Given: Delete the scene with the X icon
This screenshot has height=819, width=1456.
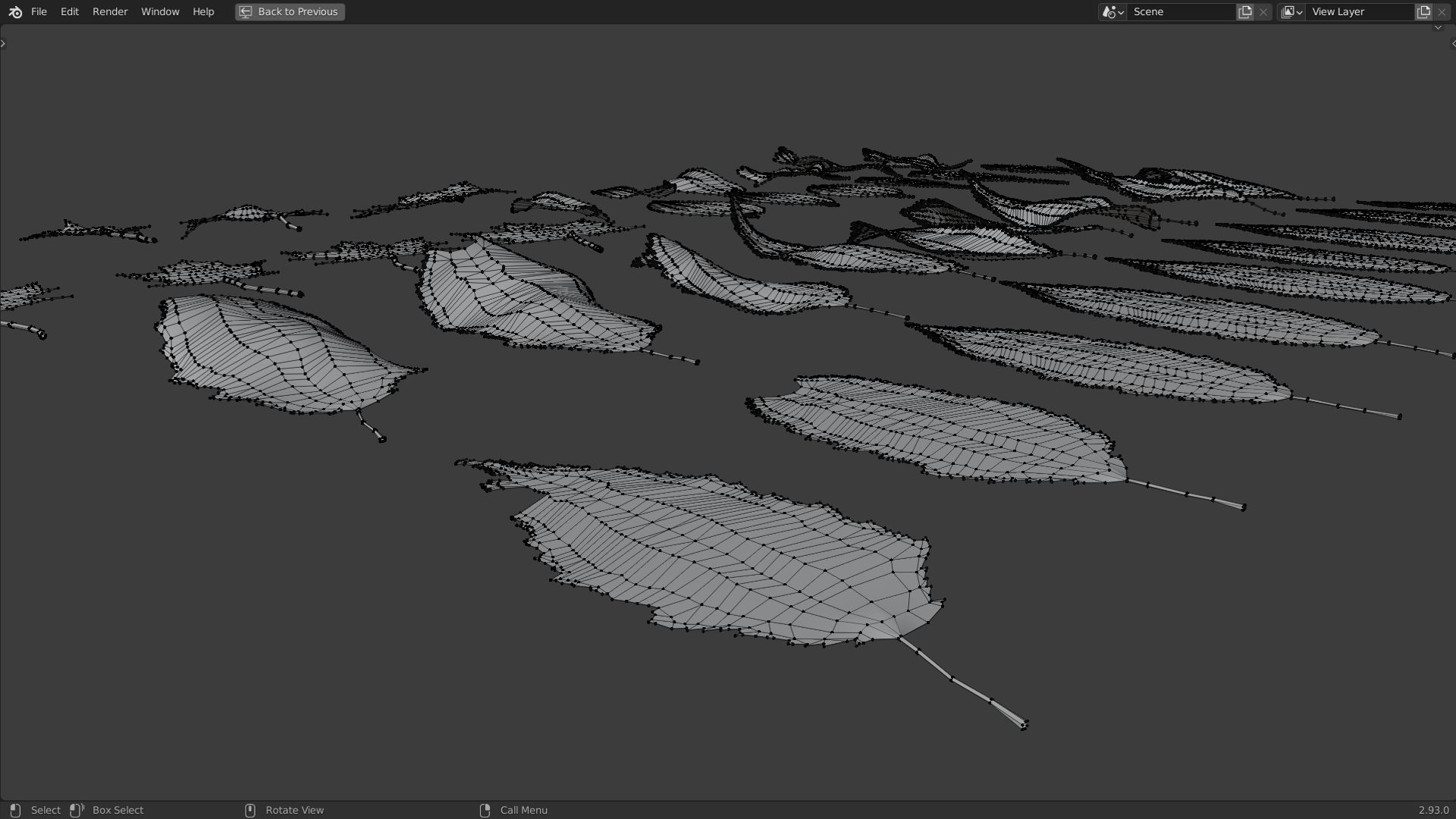Looking at the screenshot, I should pyautogui.click(x=1263, y=11).
